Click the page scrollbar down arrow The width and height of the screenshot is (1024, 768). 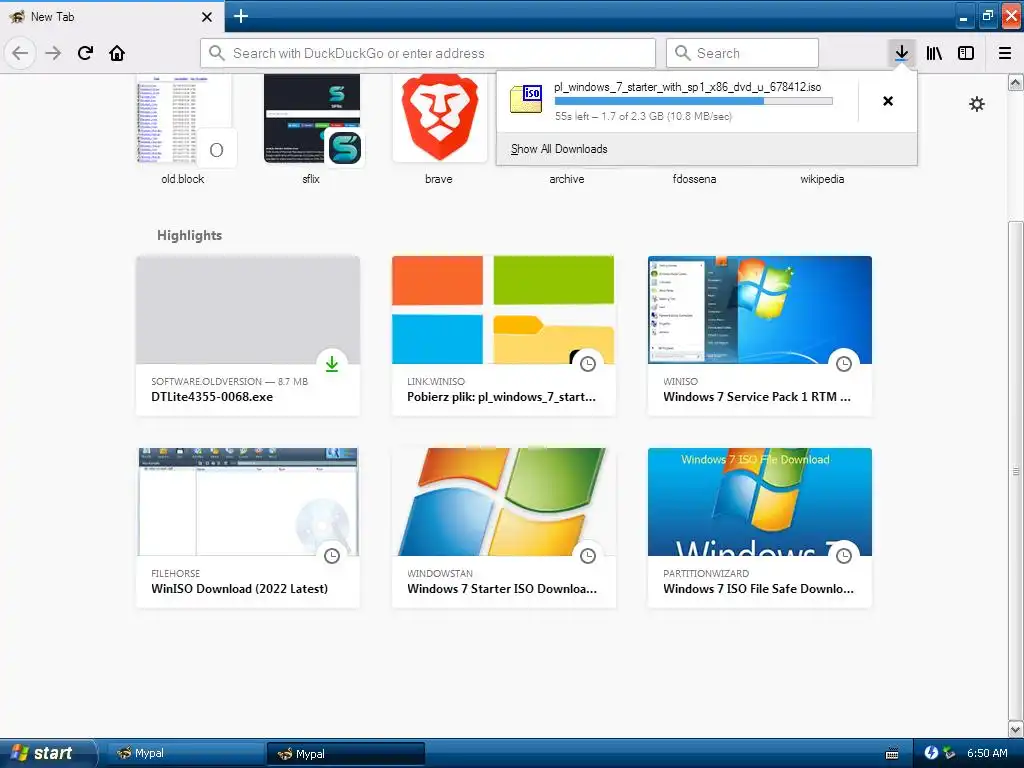(1016, 729)
